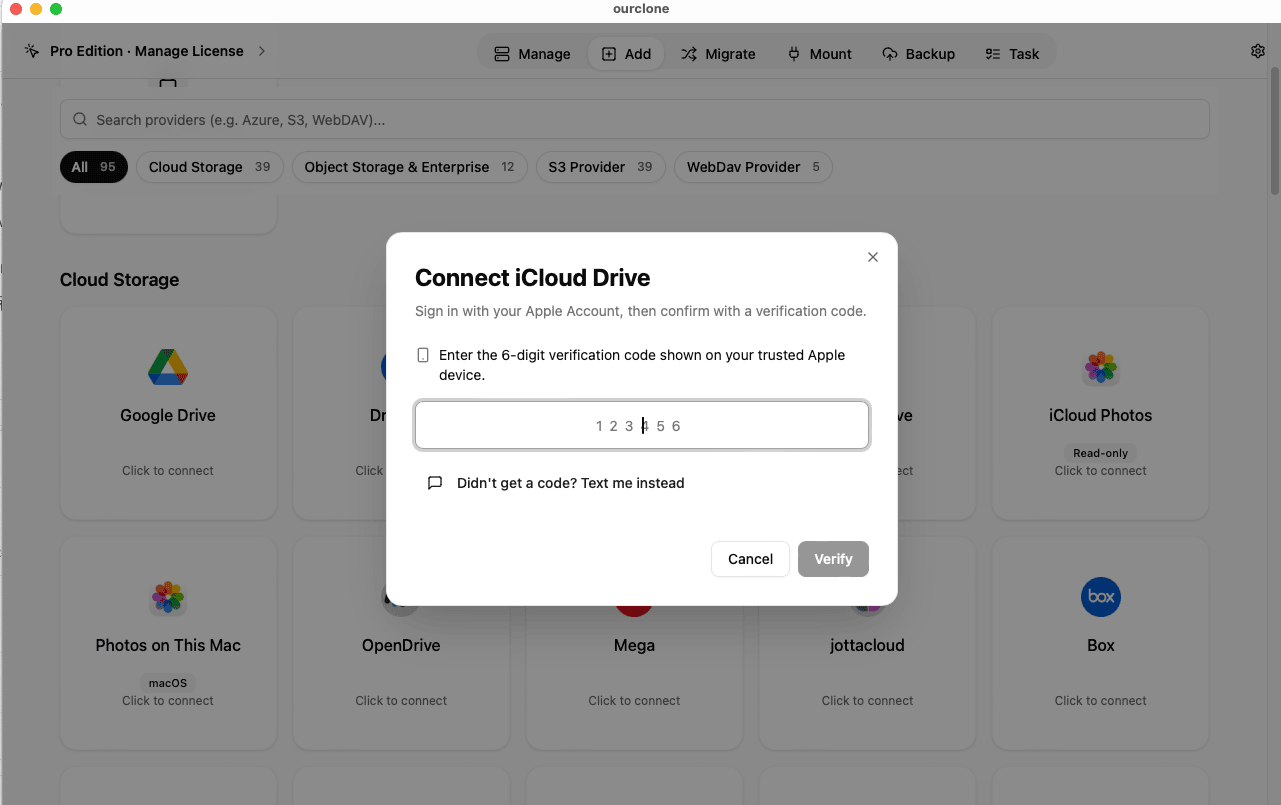Click the iCloud Photos flower icon
This screenshot has width=1281, height=805.
click(1100, 368)
